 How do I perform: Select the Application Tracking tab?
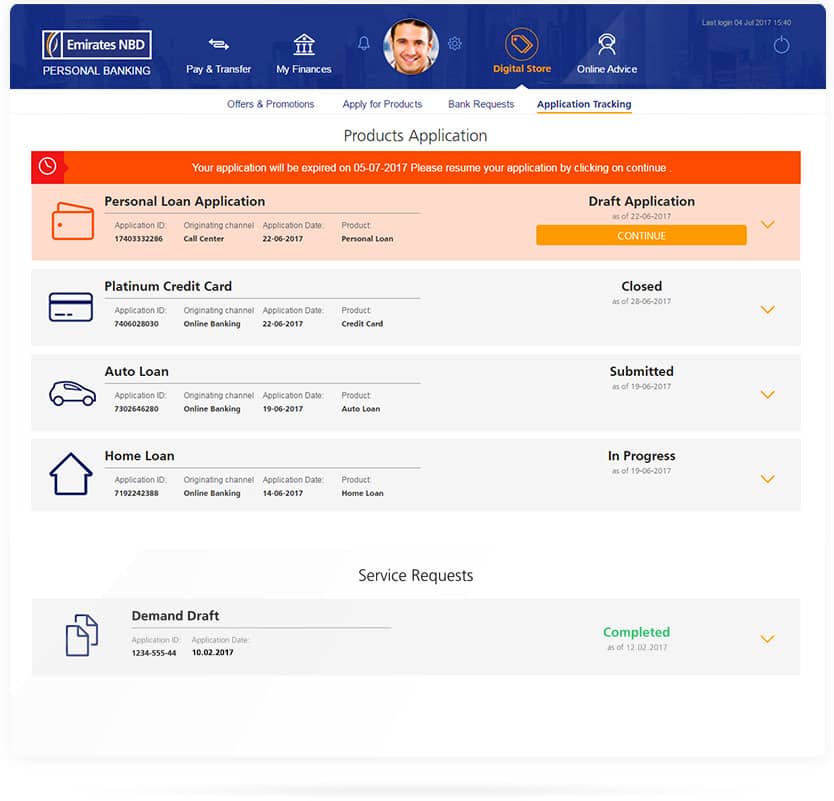(584, 104)
